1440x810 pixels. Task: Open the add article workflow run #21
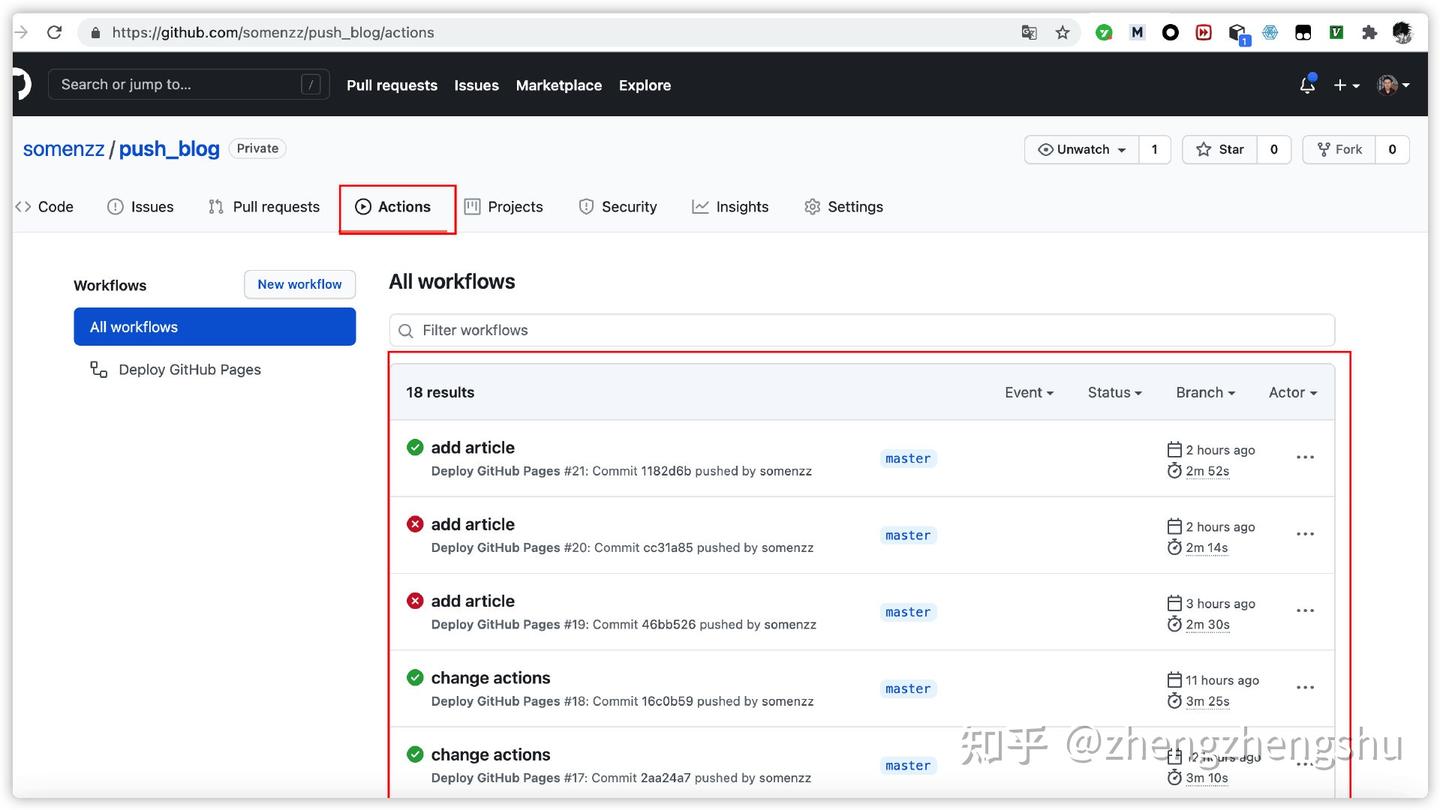472,447
